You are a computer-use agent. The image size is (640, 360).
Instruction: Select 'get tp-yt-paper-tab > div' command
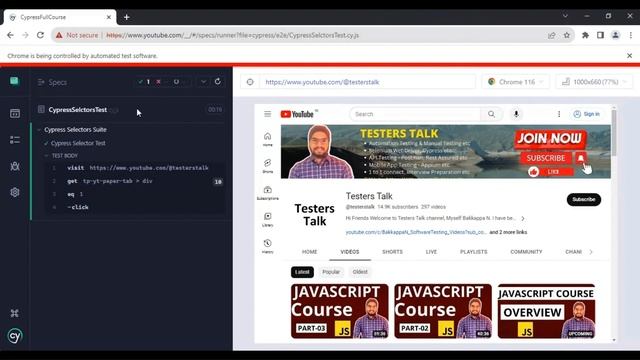click(x=135, y=181)
